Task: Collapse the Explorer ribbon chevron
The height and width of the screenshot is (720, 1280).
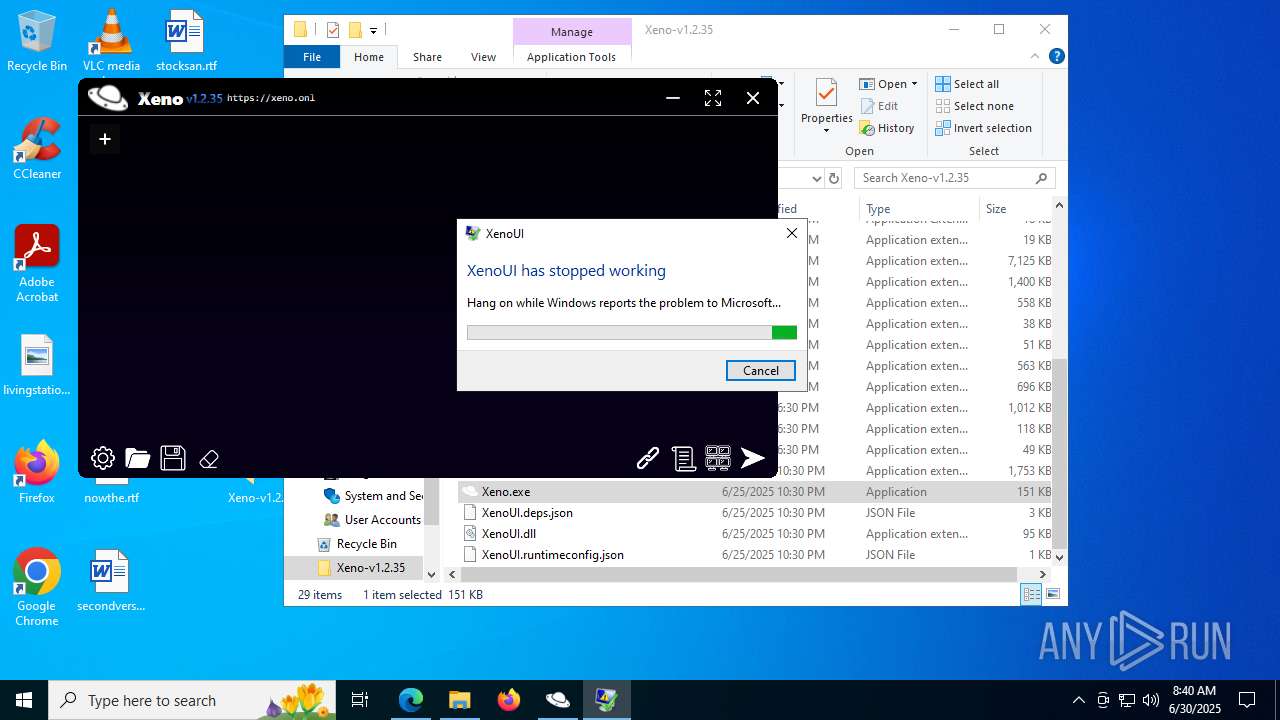Action: click(1035, 57)
